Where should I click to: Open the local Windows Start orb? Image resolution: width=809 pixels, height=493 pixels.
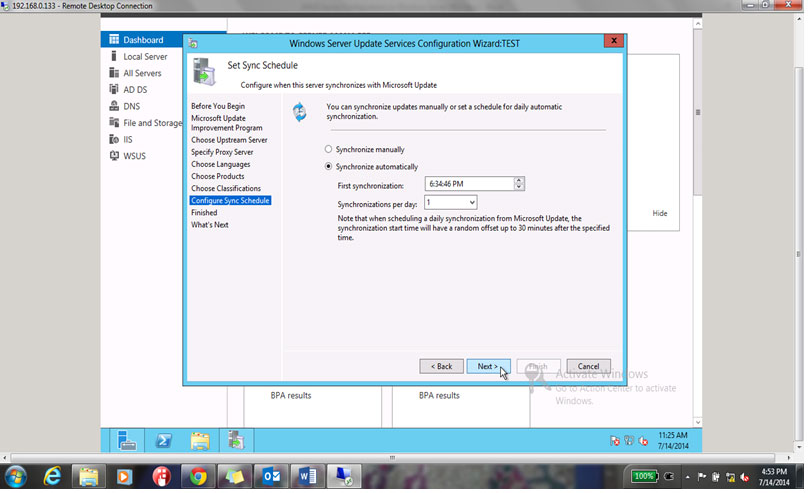[15, 476]
